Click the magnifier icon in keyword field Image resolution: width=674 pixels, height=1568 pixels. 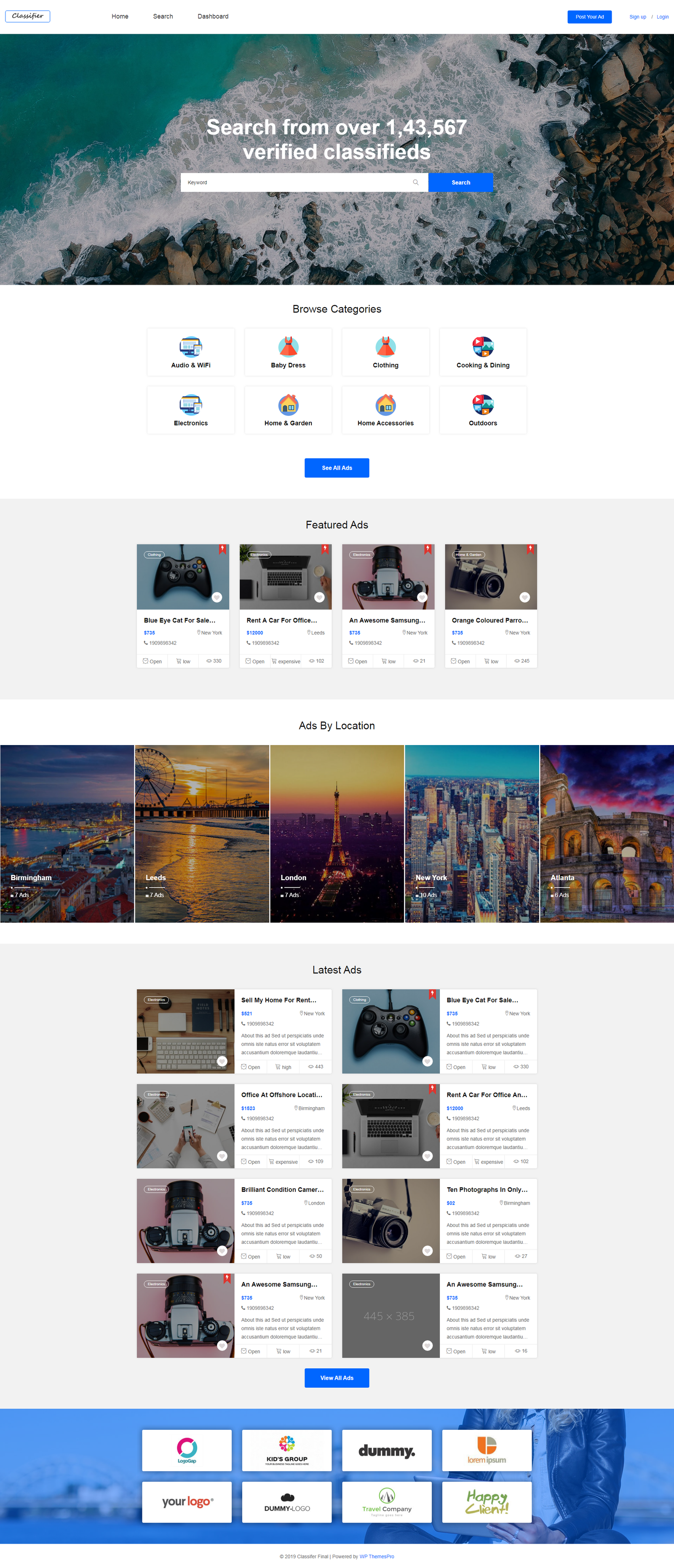[416, 183]
